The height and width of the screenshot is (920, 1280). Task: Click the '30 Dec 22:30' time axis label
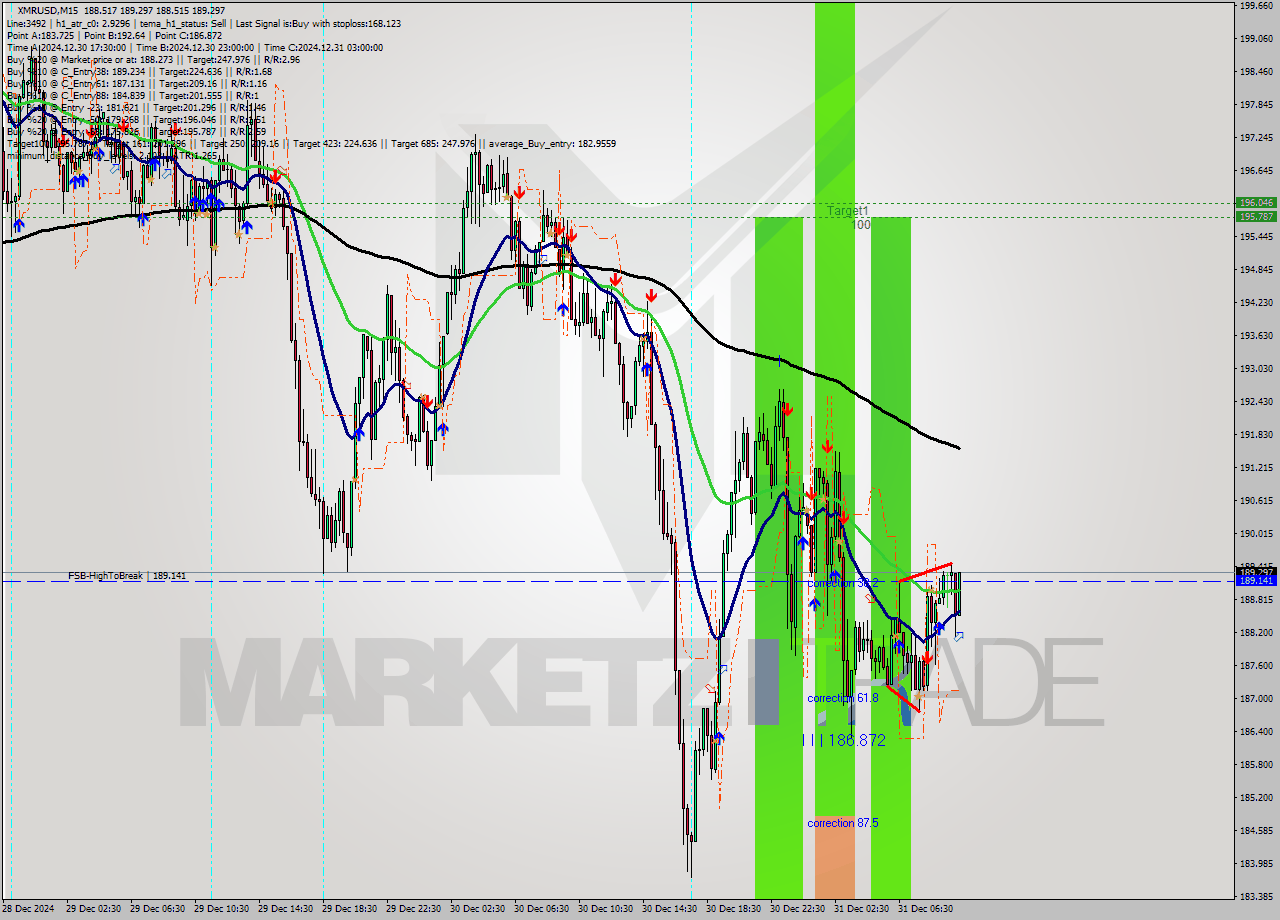tap(797, 909)
